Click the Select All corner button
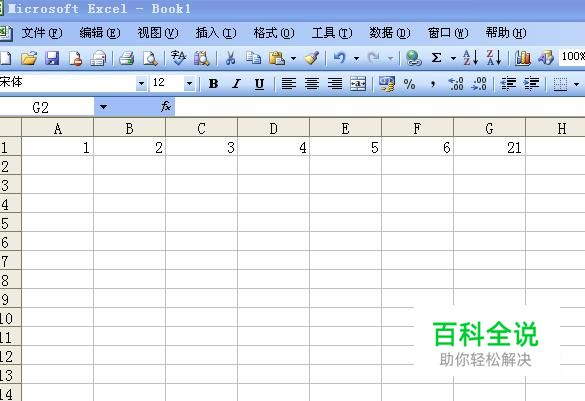Image resolution: width=585 pixels, height=401 pixels. tap(10, 128)
